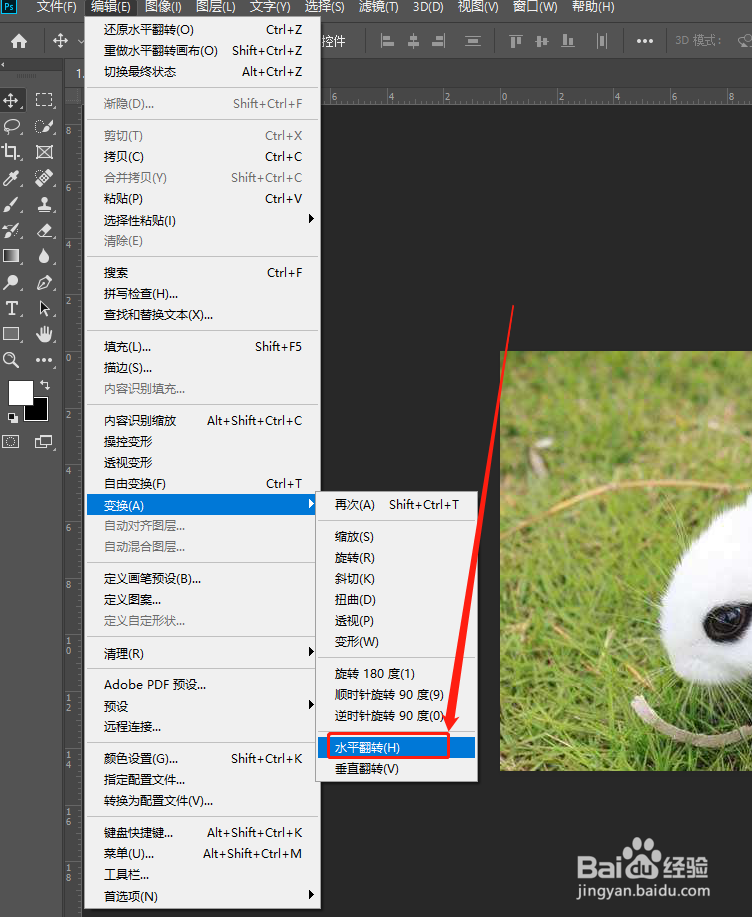Change screen mode icon in toolbox
752x917 pixels.
coord(44,442)
